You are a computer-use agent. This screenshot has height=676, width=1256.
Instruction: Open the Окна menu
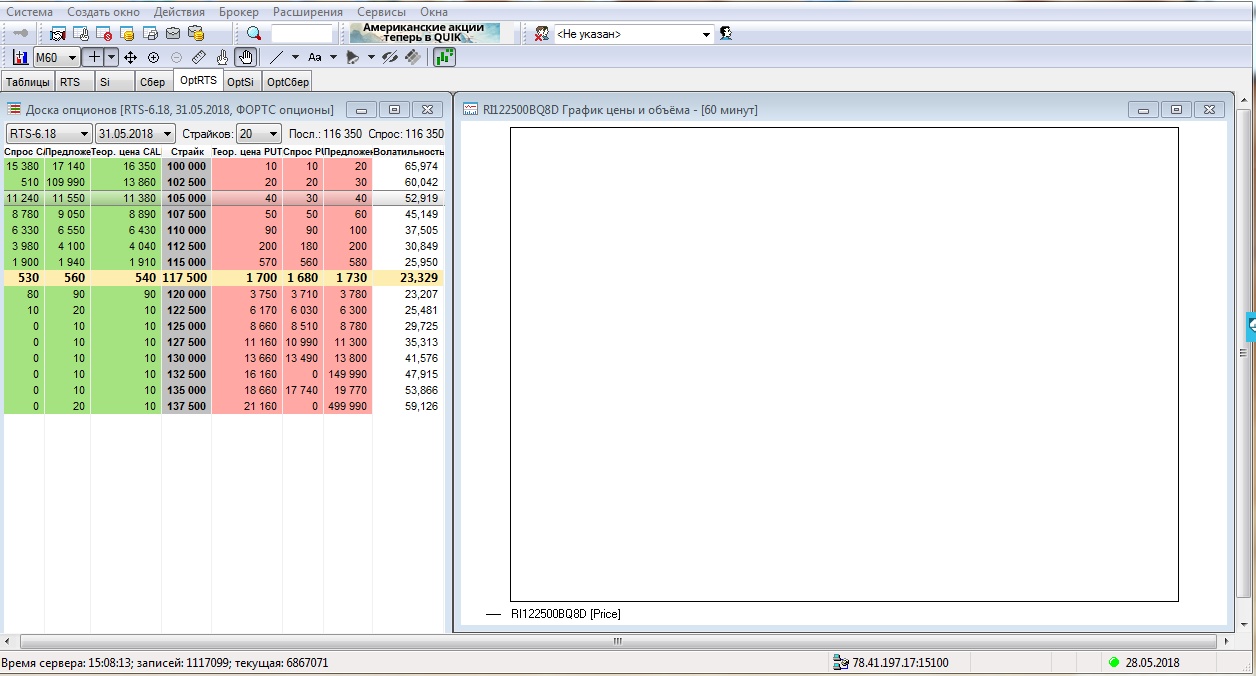pos(434,12)
